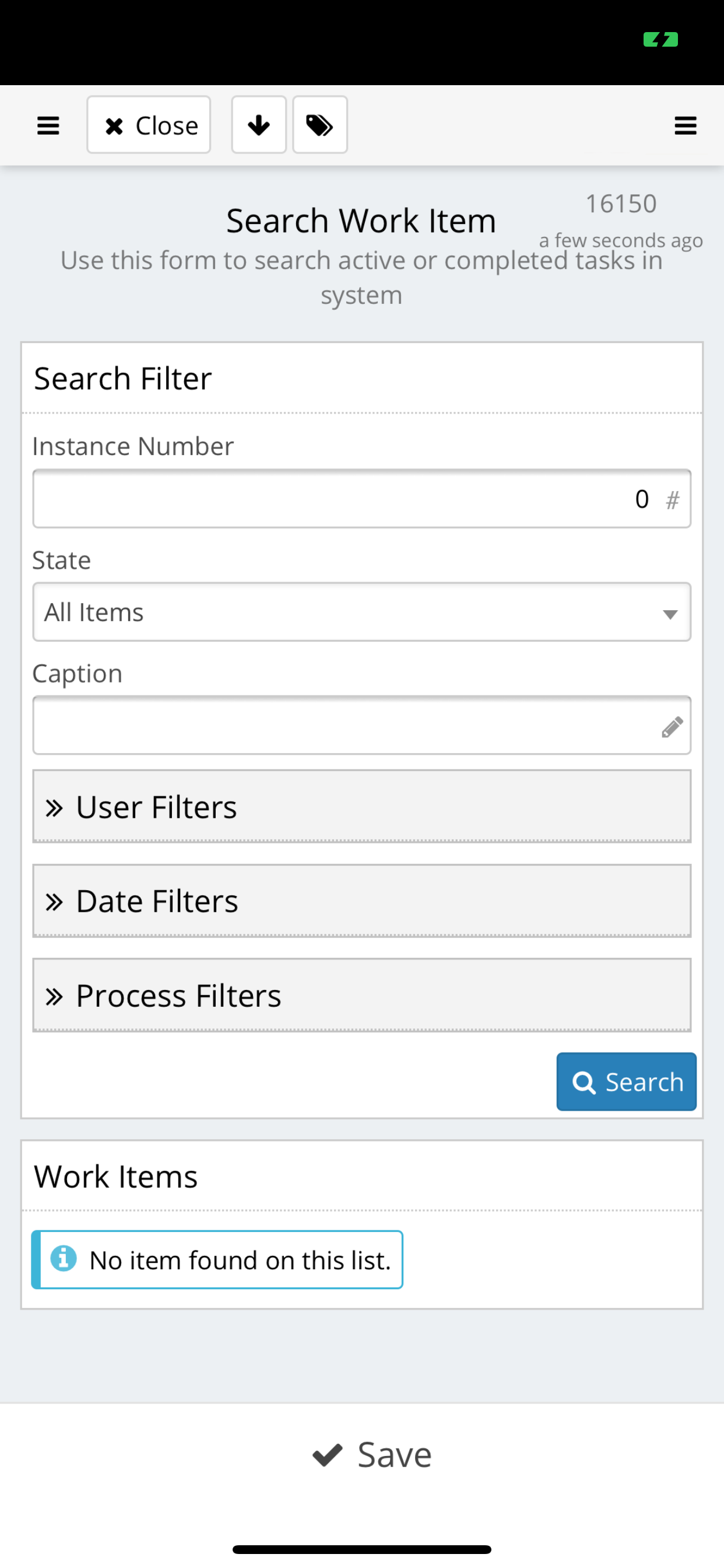Screen dimensions: 724x1568
Task: Open the right hamburger menu
Action: [685, 125]
